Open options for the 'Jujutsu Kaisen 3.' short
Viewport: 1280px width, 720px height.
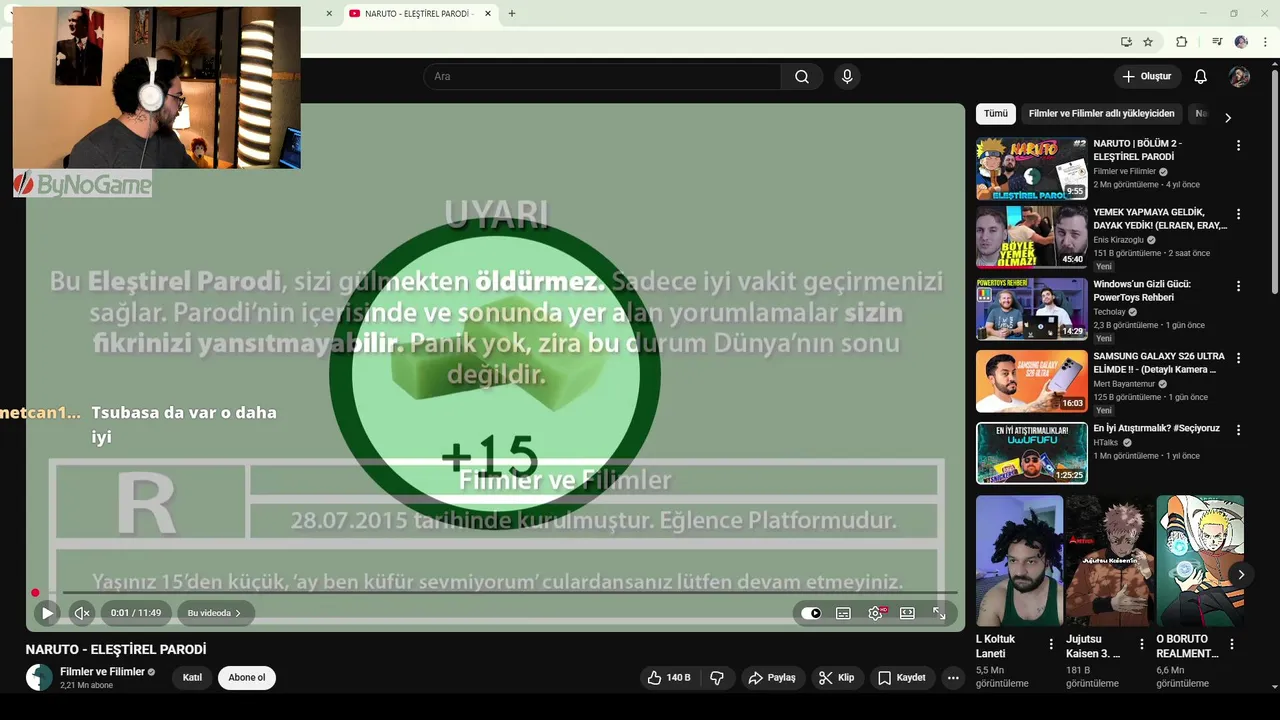click(x=1142, y=645)
